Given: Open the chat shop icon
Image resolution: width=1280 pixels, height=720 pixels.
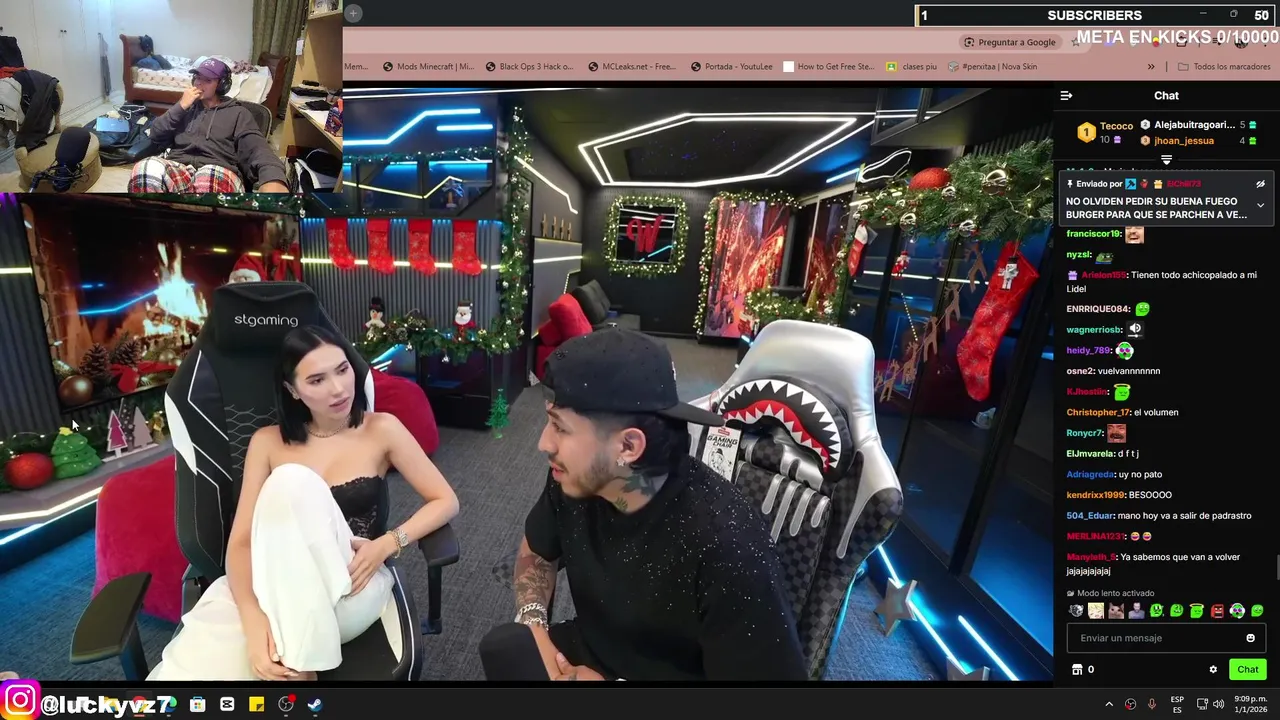Looking at the screenshot, I should tap(1076, 669).
